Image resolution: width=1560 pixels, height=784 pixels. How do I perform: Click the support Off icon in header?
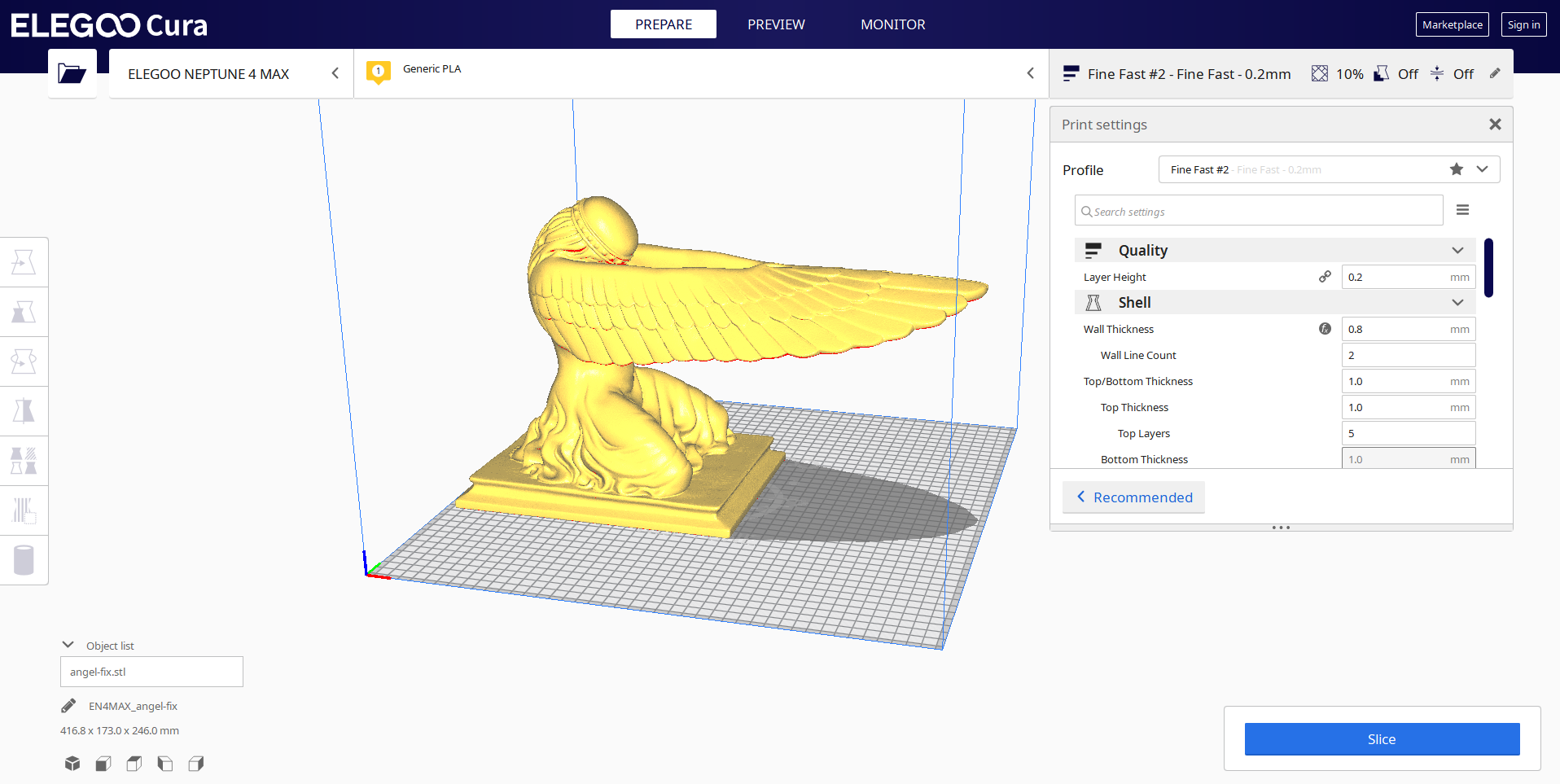[x=1382, y=74]
